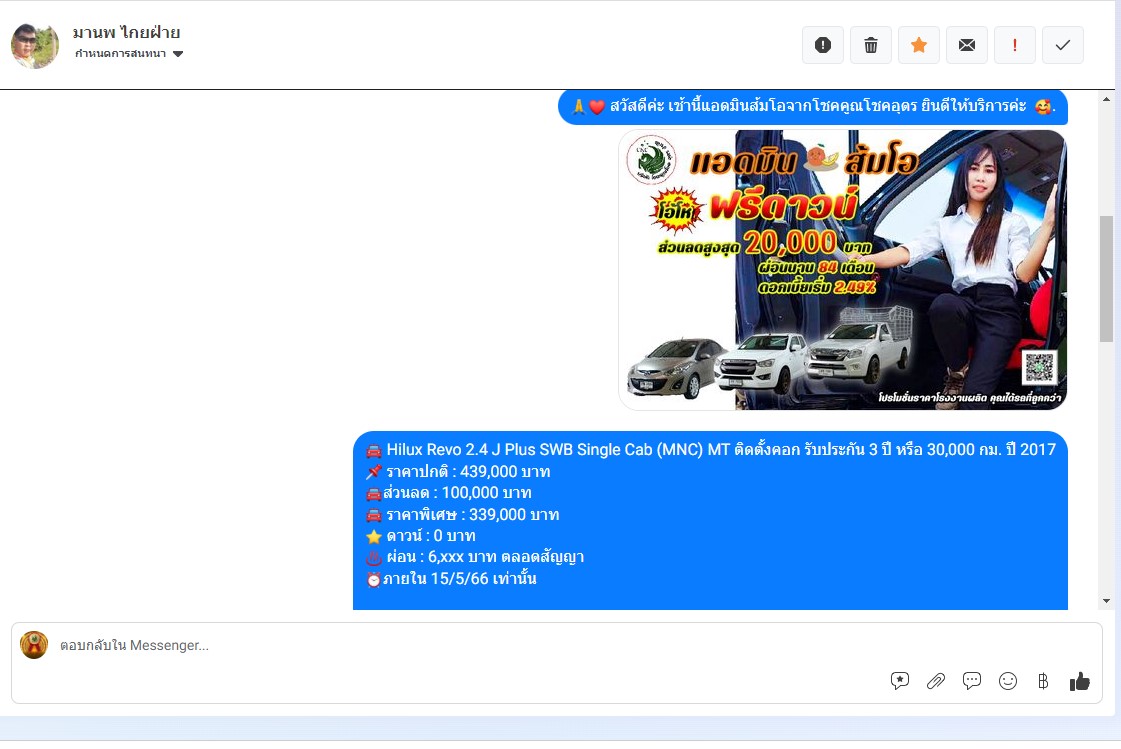Click the greeting message bubble สวัสดีค่ะ
The image size is (1121, 749).
pyautogui.click(x=813, y=106)
